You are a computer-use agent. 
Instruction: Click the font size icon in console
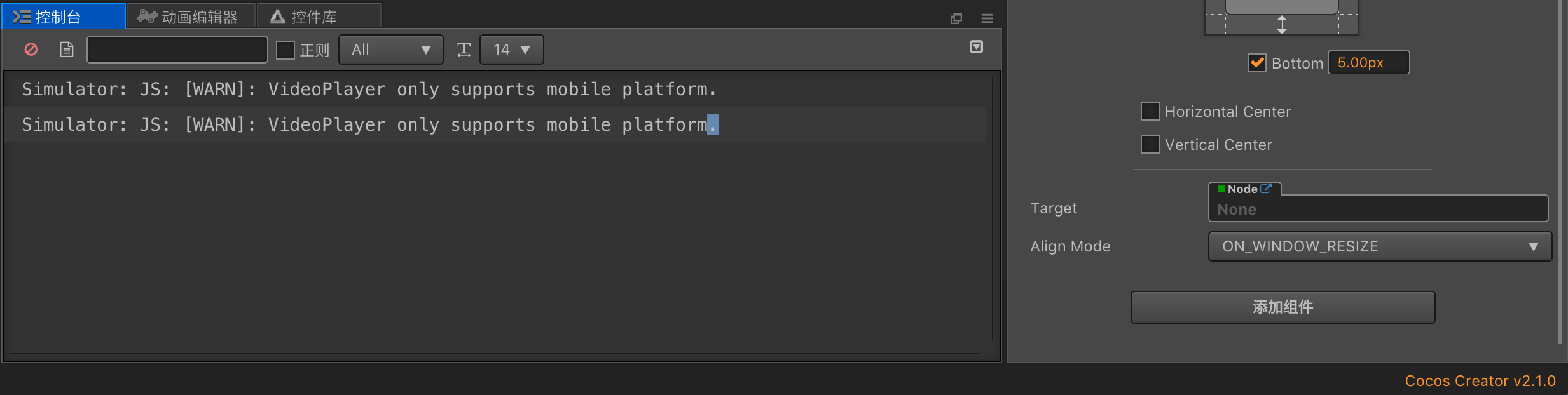tap(464, 50)
